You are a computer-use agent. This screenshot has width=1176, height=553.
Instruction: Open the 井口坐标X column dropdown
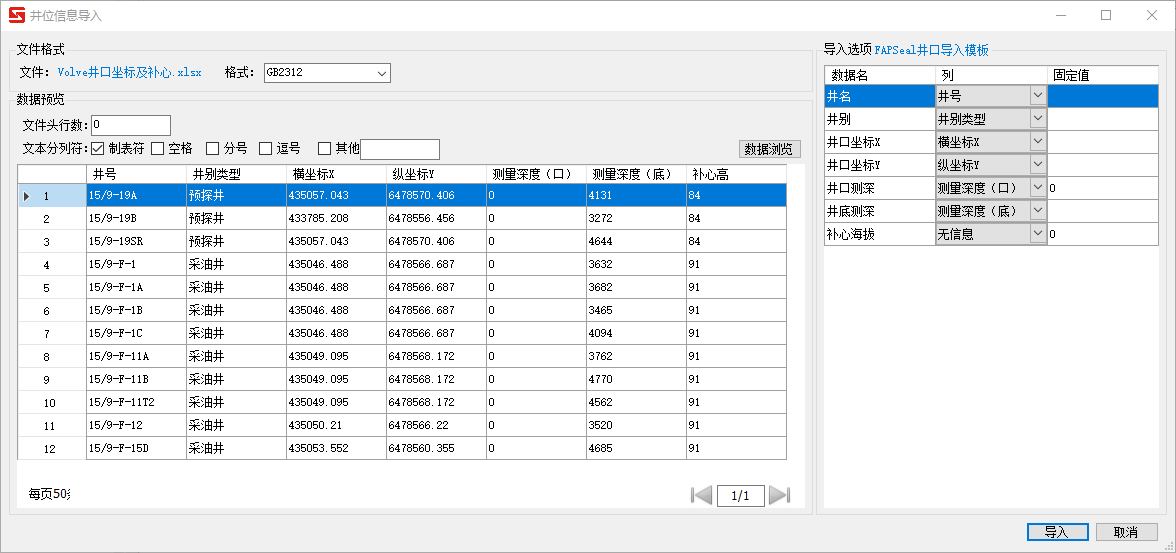pyautogui.click(x=1037, y=142)
